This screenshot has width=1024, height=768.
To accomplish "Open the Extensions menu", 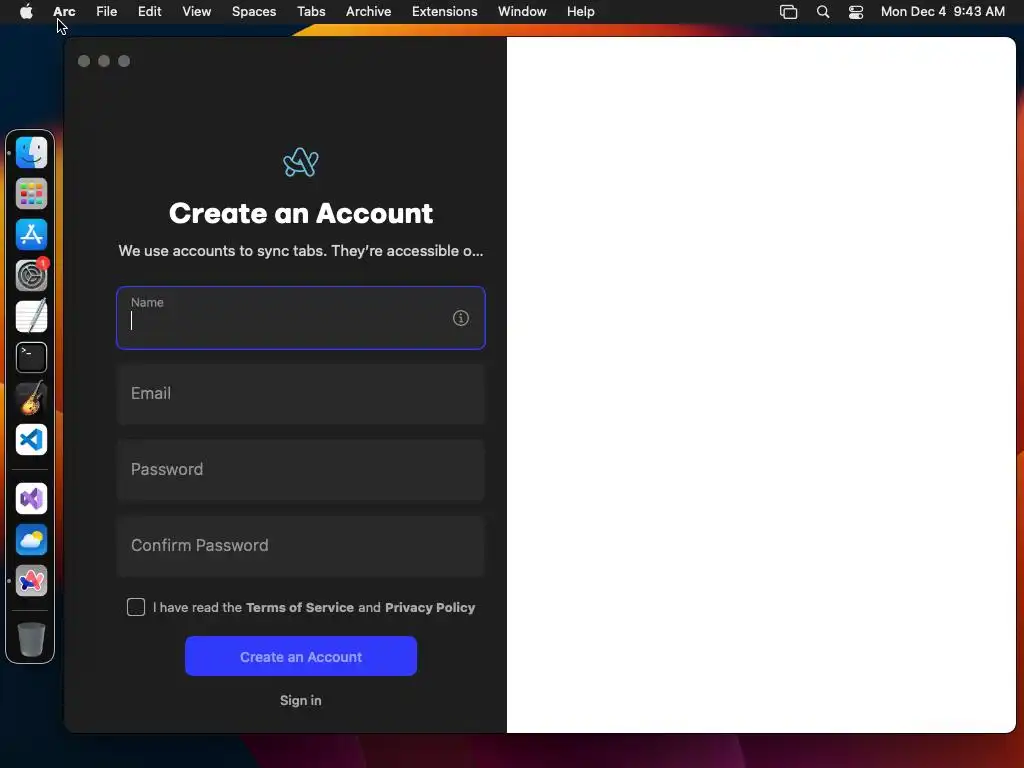I will tap(445, 11).
